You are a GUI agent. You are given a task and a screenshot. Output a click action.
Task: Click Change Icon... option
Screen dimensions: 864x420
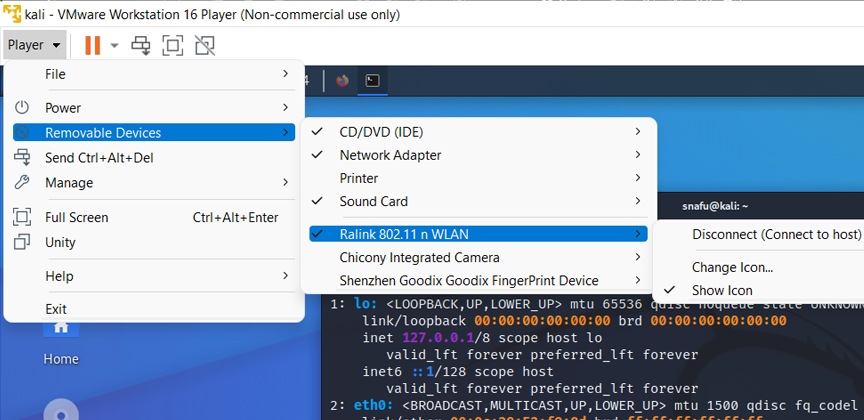(x=732, y=267)
